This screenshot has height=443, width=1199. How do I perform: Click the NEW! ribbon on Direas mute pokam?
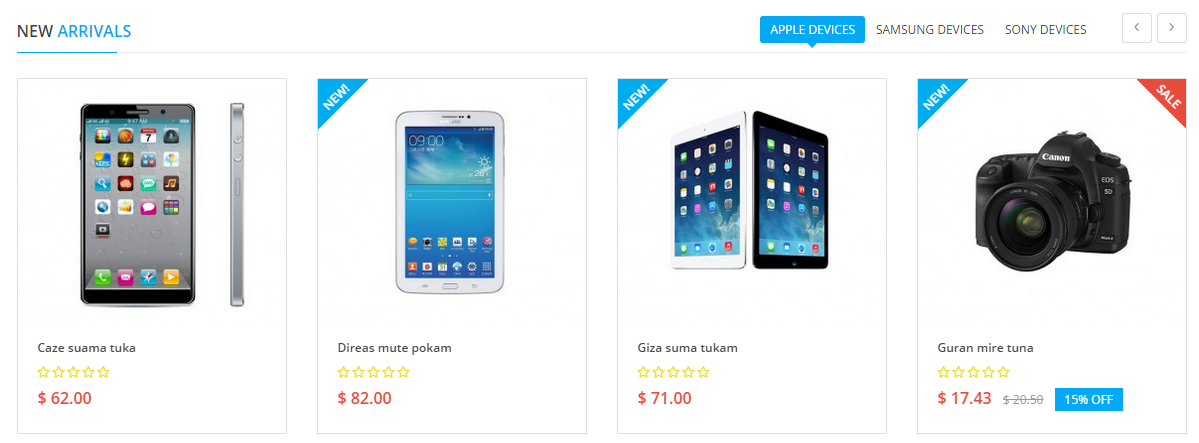pos(334,96)
